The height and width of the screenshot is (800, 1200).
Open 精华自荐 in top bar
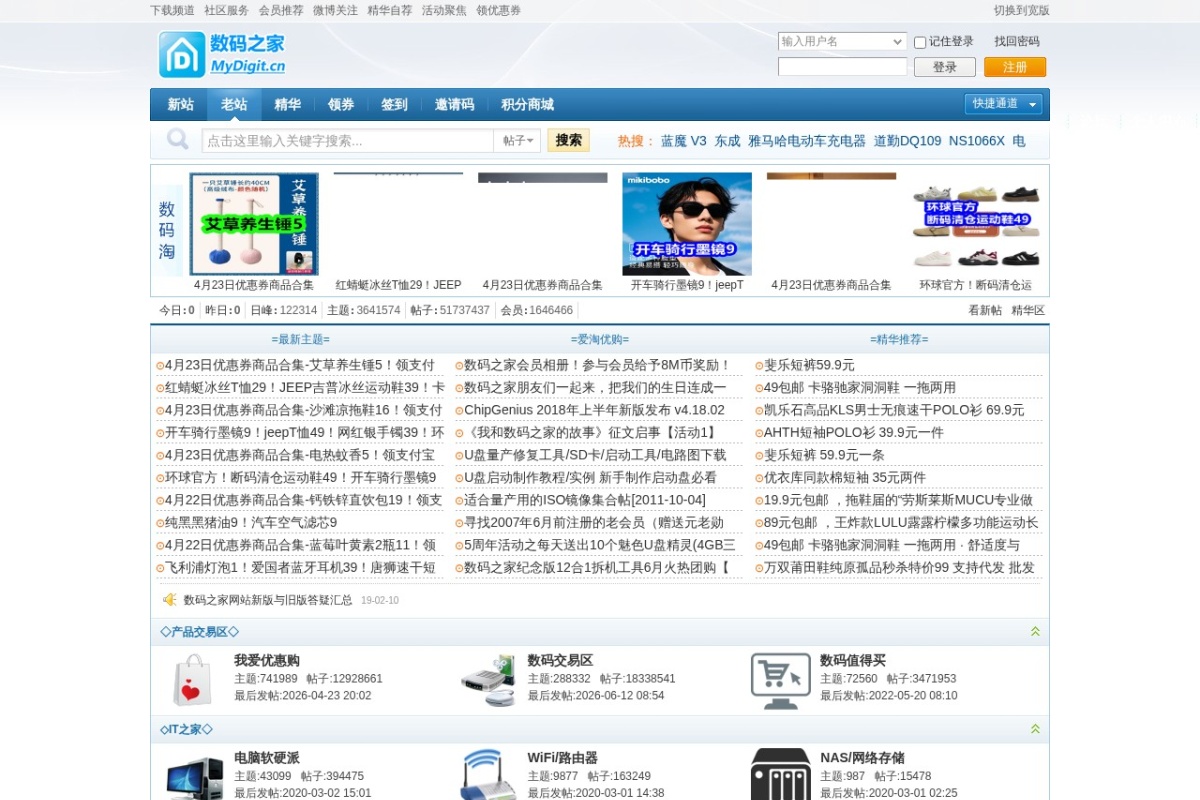tap(389, 11)
